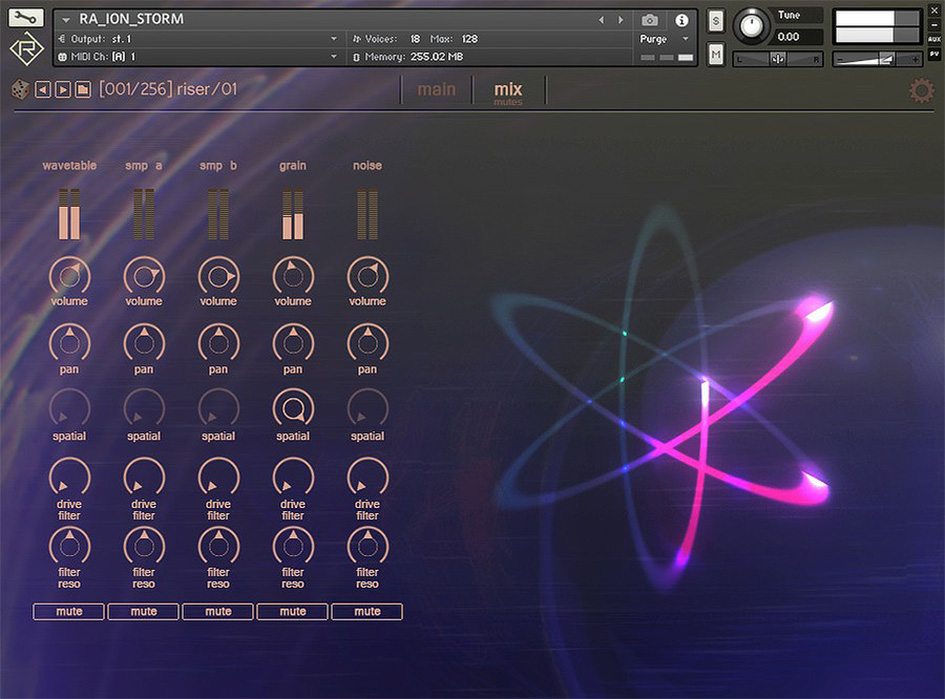This screenshot has height=699, width=945.
Task: Adjust the master volume slider in header
Action: 878,59
